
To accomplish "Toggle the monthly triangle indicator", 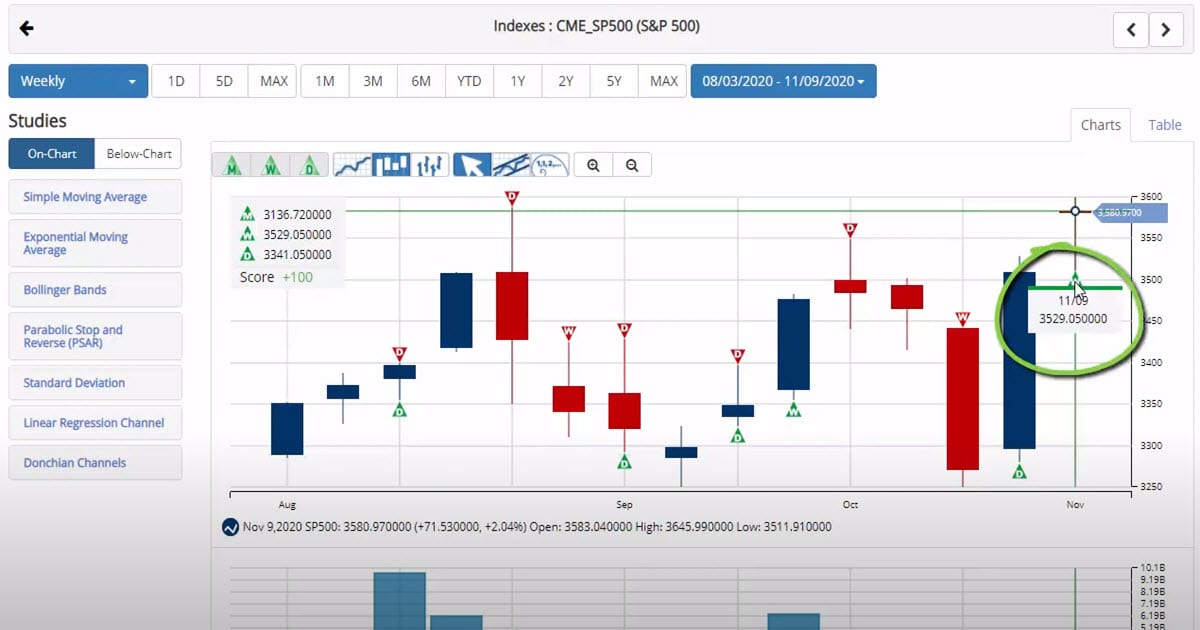I will 233,166.
